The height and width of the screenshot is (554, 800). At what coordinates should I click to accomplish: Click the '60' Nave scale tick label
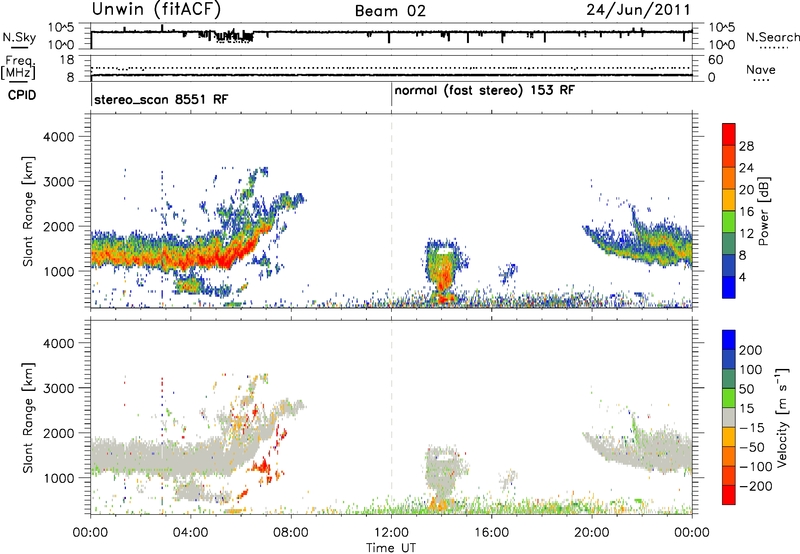click(x=715, y=60)
